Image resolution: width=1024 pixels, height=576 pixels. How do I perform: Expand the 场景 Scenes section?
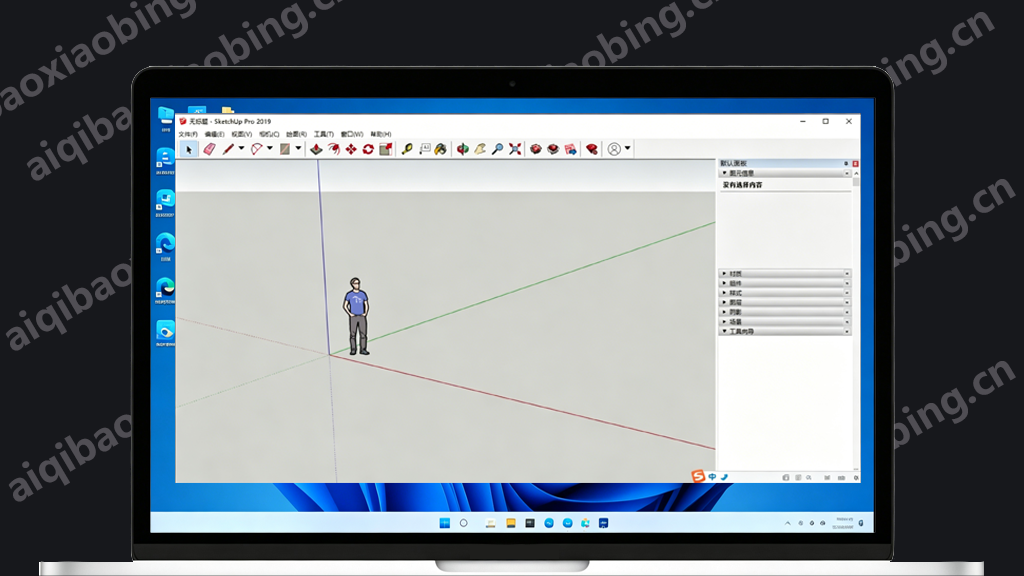(x=724, y=321)
